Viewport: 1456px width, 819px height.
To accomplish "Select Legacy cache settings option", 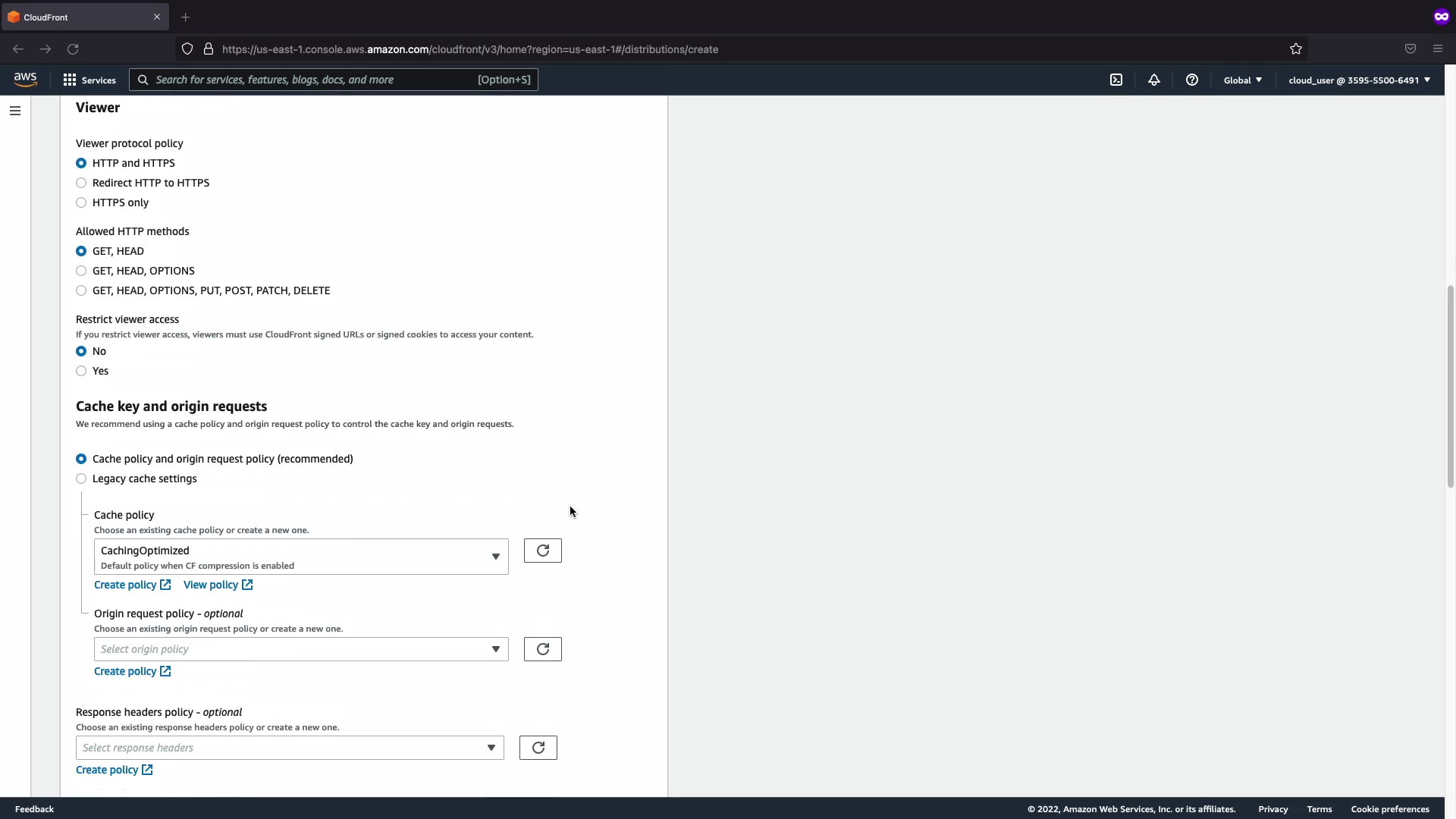I will [x=81, y=479].
